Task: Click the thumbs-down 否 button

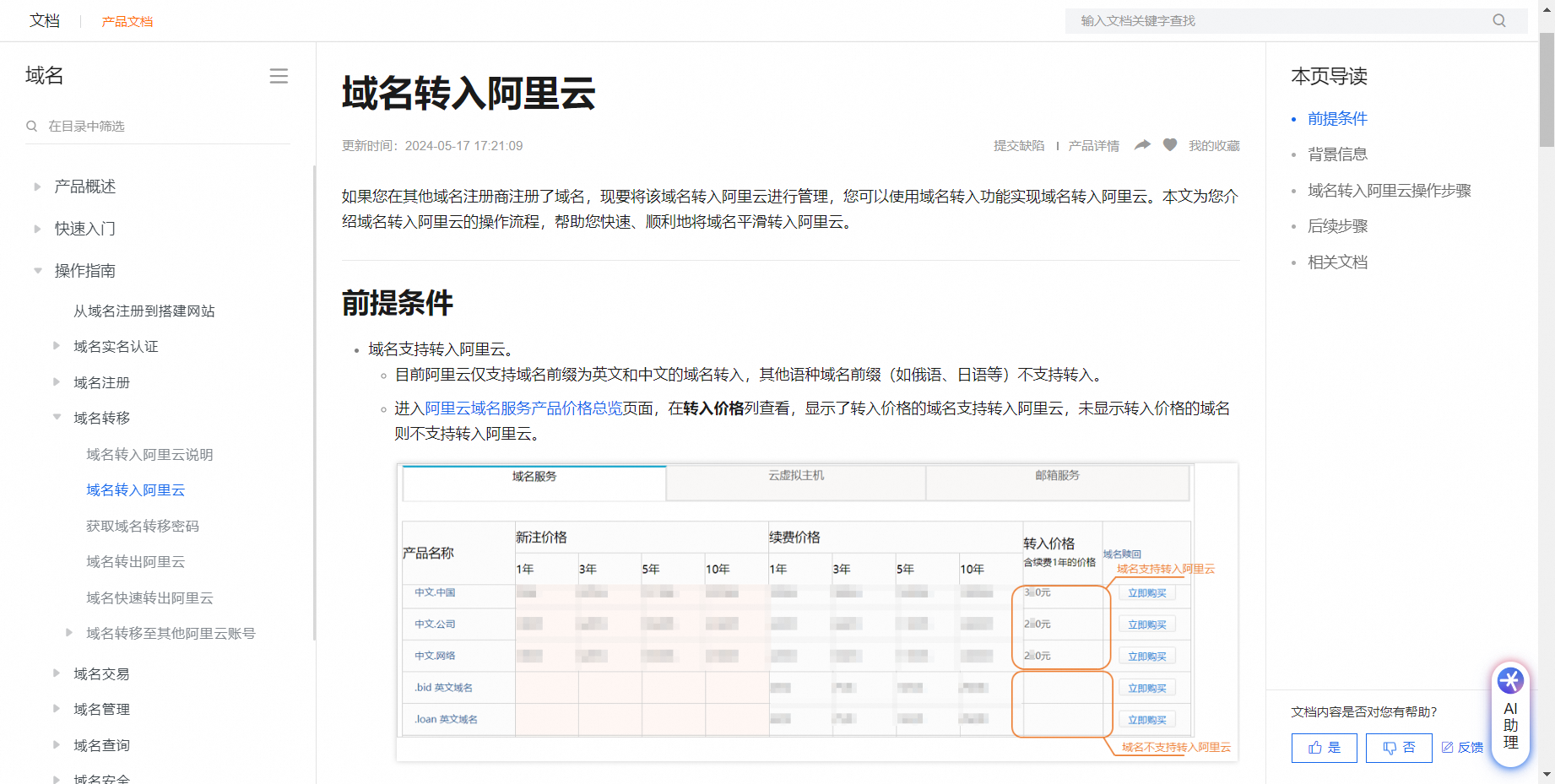Action: pos(1399,748)
